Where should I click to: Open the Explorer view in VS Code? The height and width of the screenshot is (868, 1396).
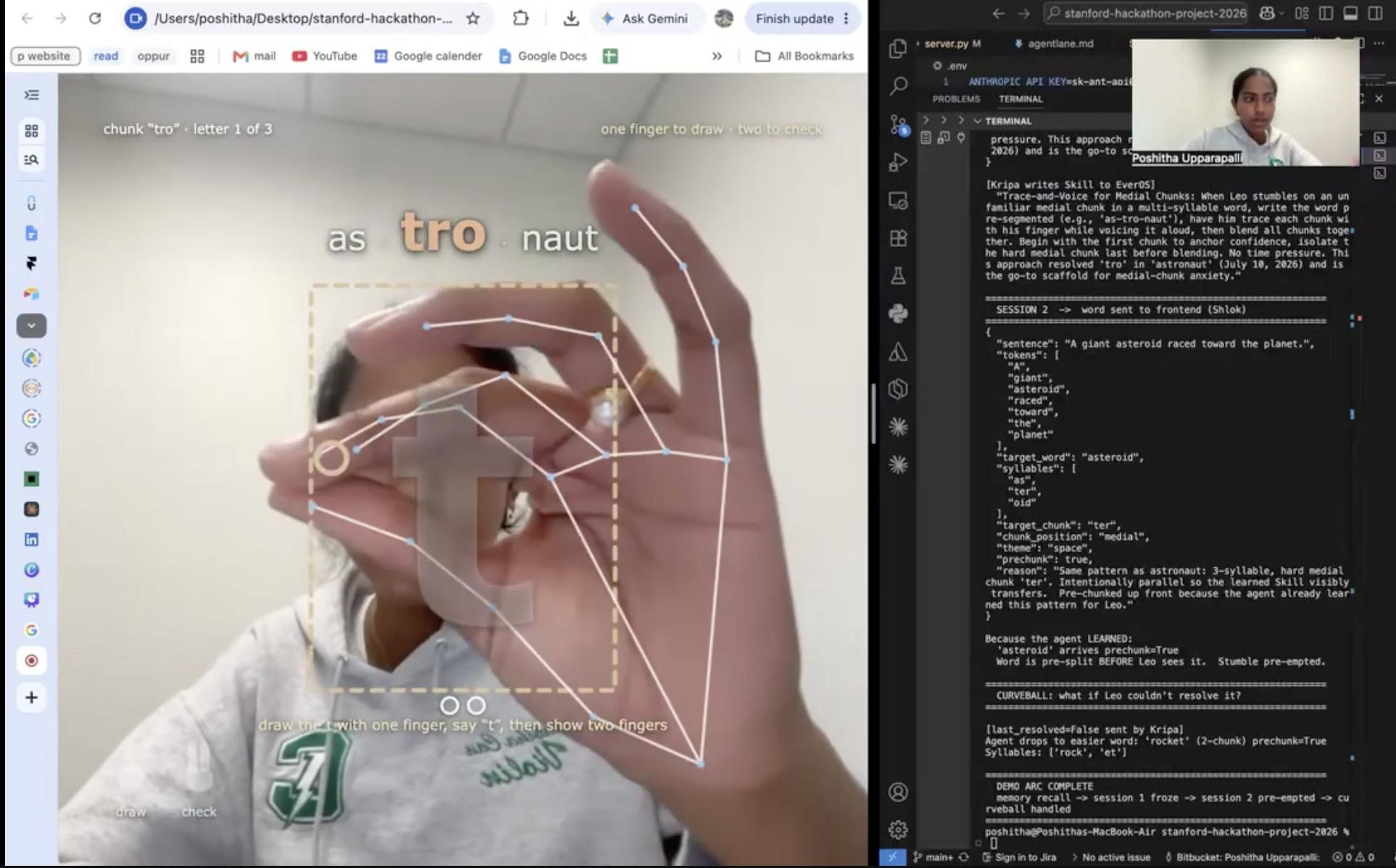point(898,48)
